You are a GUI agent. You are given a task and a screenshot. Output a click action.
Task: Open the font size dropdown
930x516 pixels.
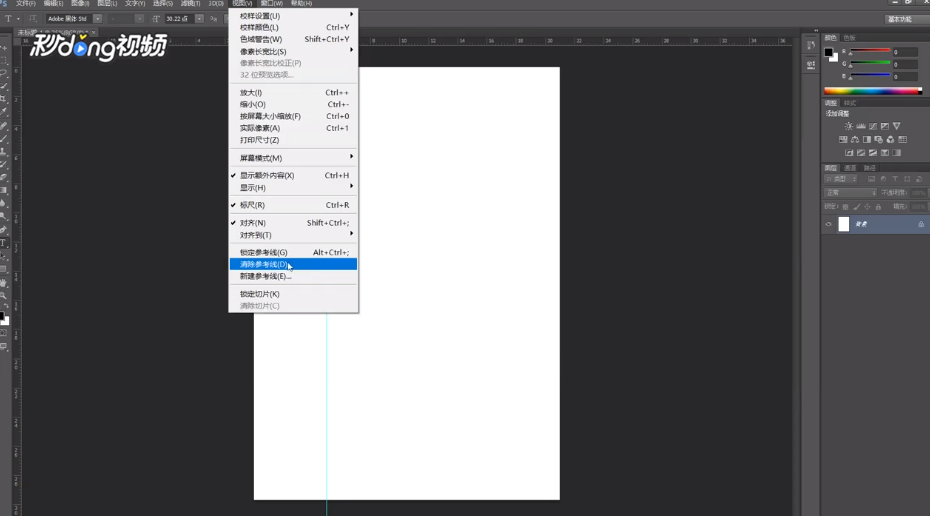tap(199, 19)
